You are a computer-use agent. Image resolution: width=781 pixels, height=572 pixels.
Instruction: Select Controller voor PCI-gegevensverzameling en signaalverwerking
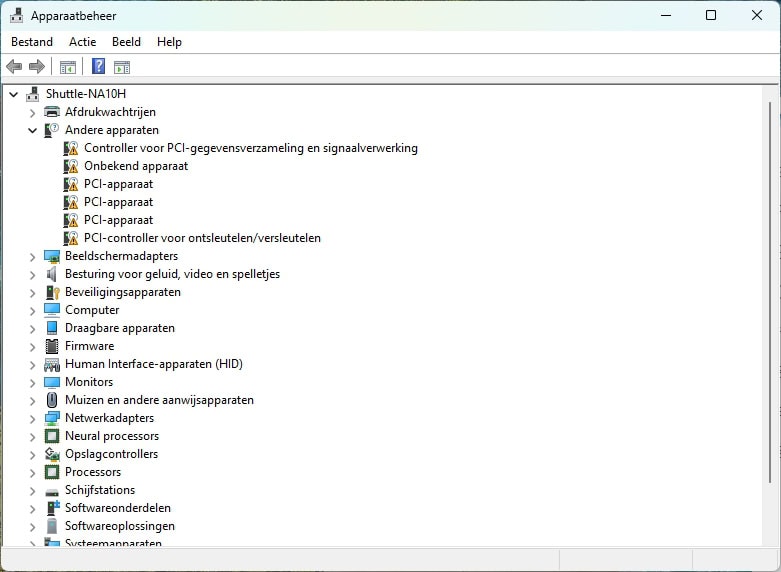(x=250, y=148)
